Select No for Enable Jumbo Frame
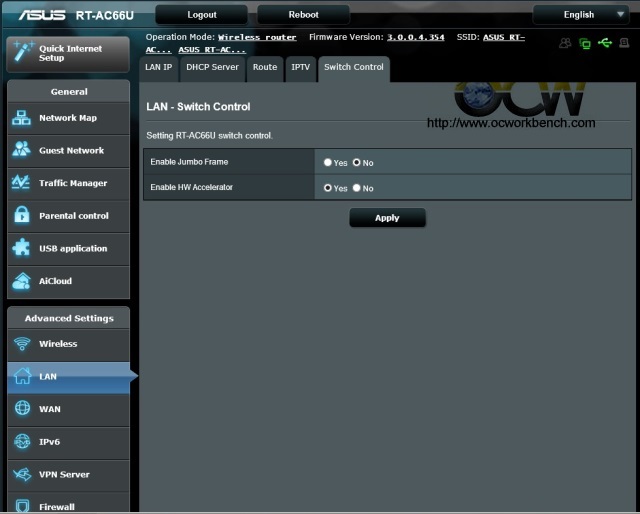Screen dimensions: 640x514 pyautogui.click(x=357, y=162)
